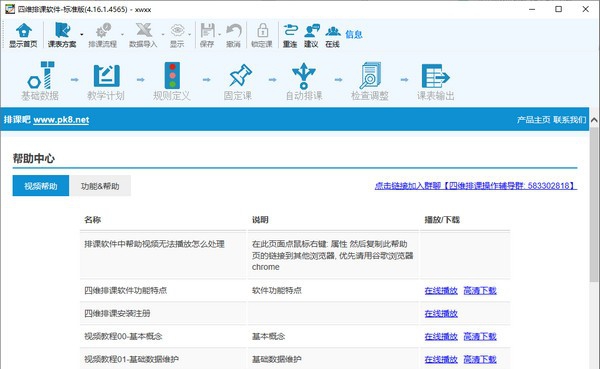The width and height of the screenshot is (600, 369).
Task: Select the row text 排课软件中帮助视频无法播放怎么处理
Action: click(154, 244)
